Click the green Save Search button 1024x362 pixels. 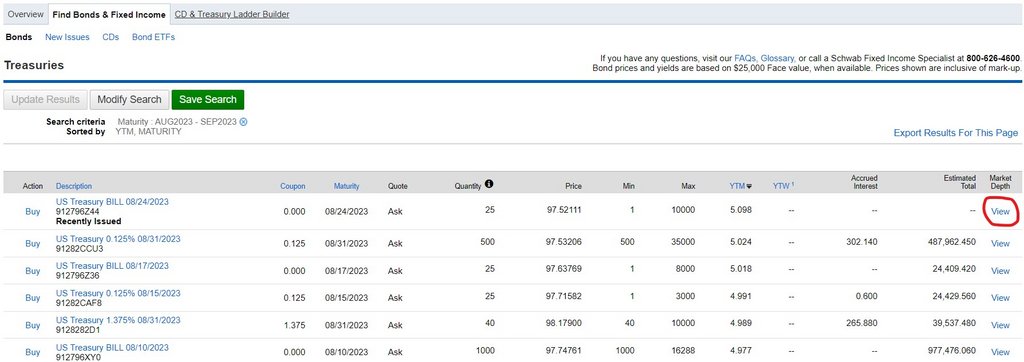[208, 99]
